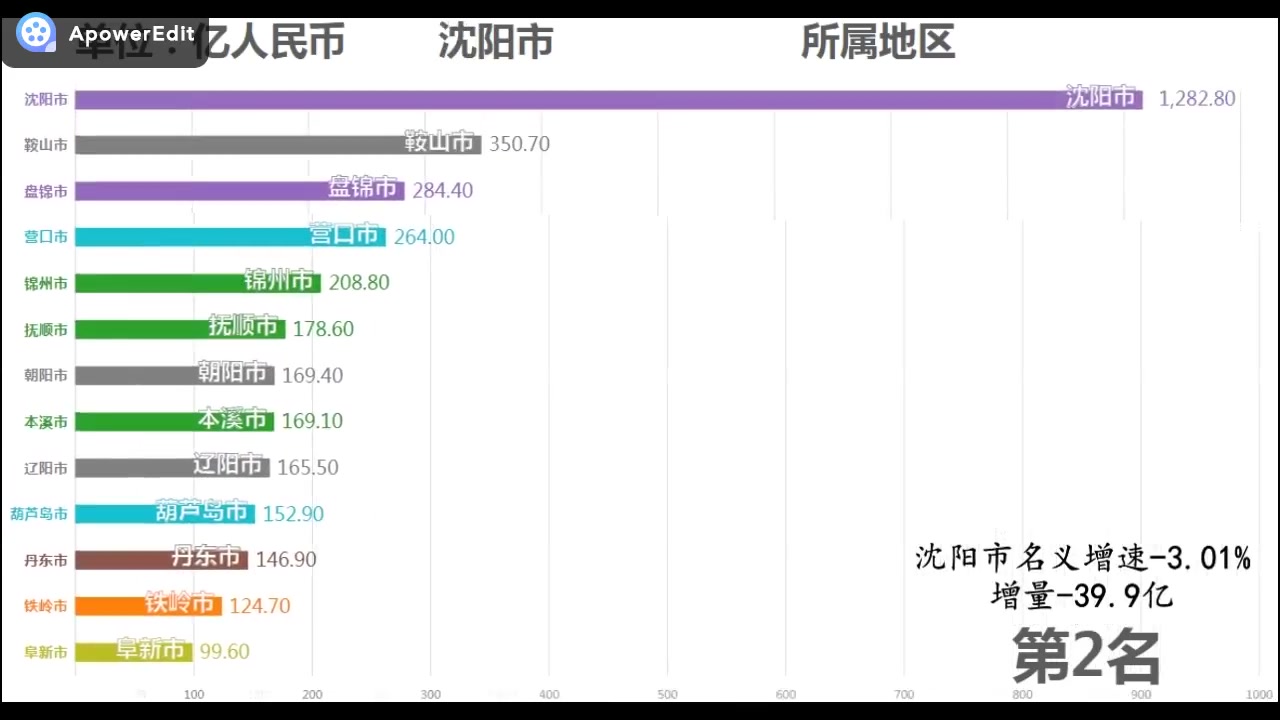The image size is (1280, 720).
Task: Select the olive 阜新市 bar
Action: [x=134, y=652]
